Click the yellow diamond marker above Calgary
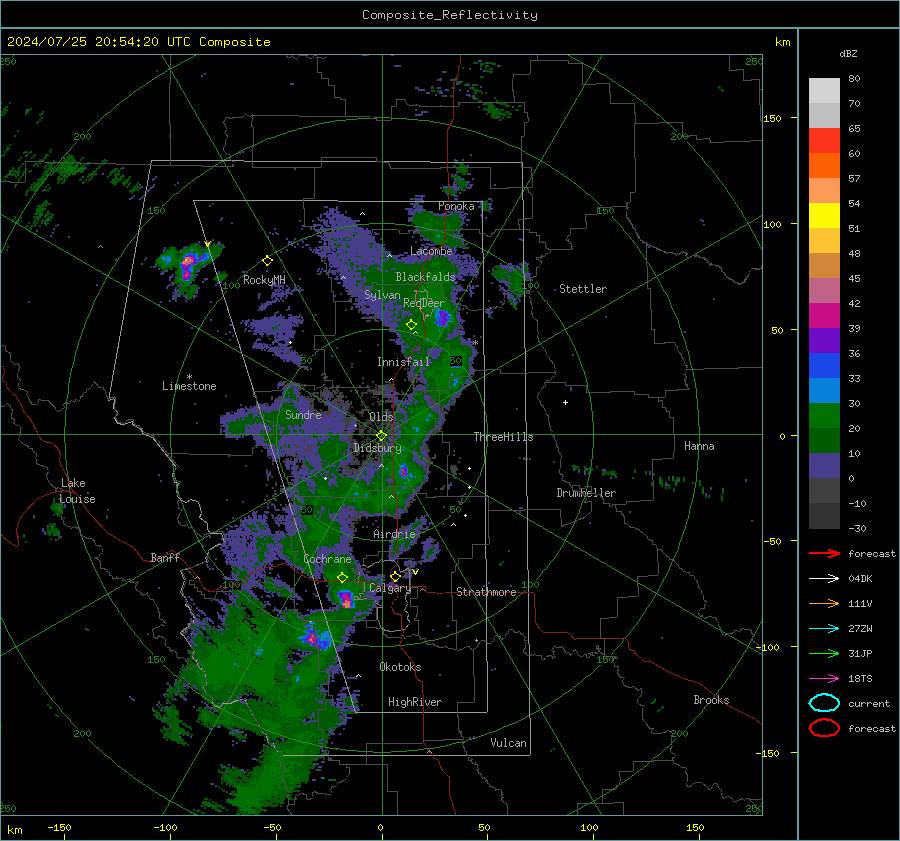Screen dimensions: 900x841 (395, 576)
